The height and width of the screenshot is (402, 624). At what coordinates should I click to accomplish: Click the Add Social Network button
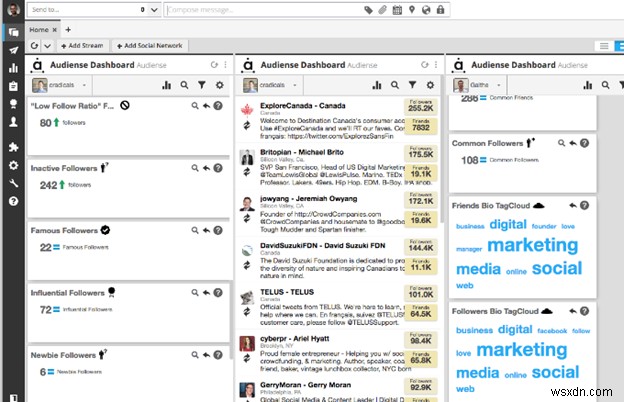(150, 46)
